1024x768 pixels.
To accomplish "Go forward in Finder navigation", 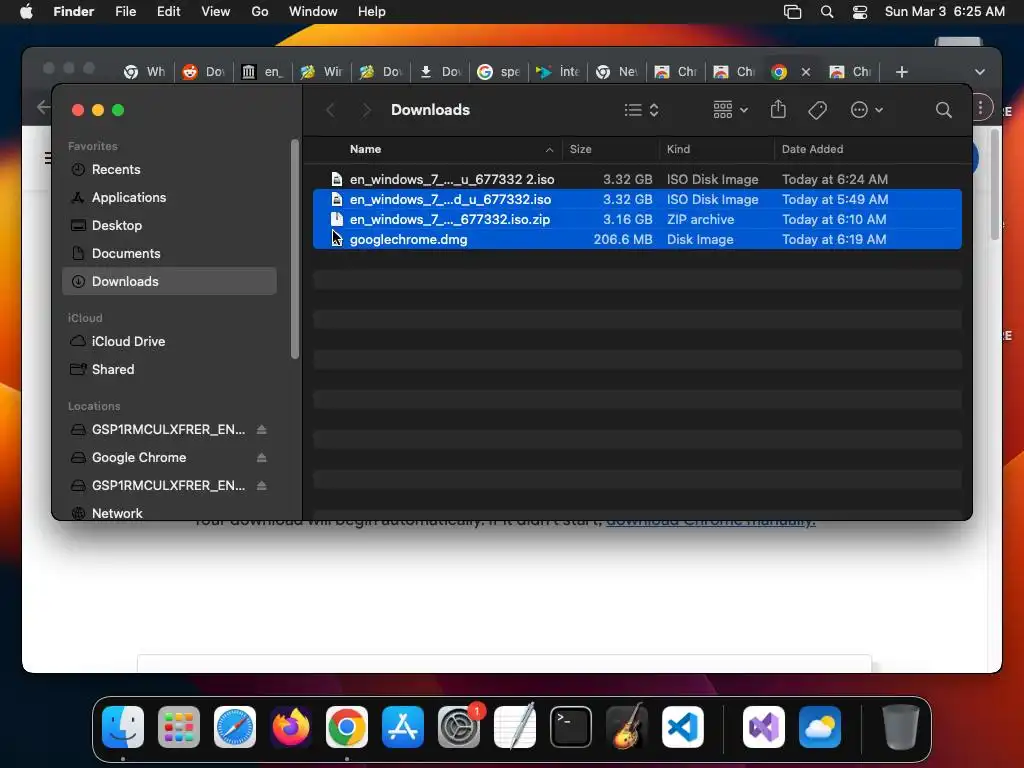I will (366, 110).
